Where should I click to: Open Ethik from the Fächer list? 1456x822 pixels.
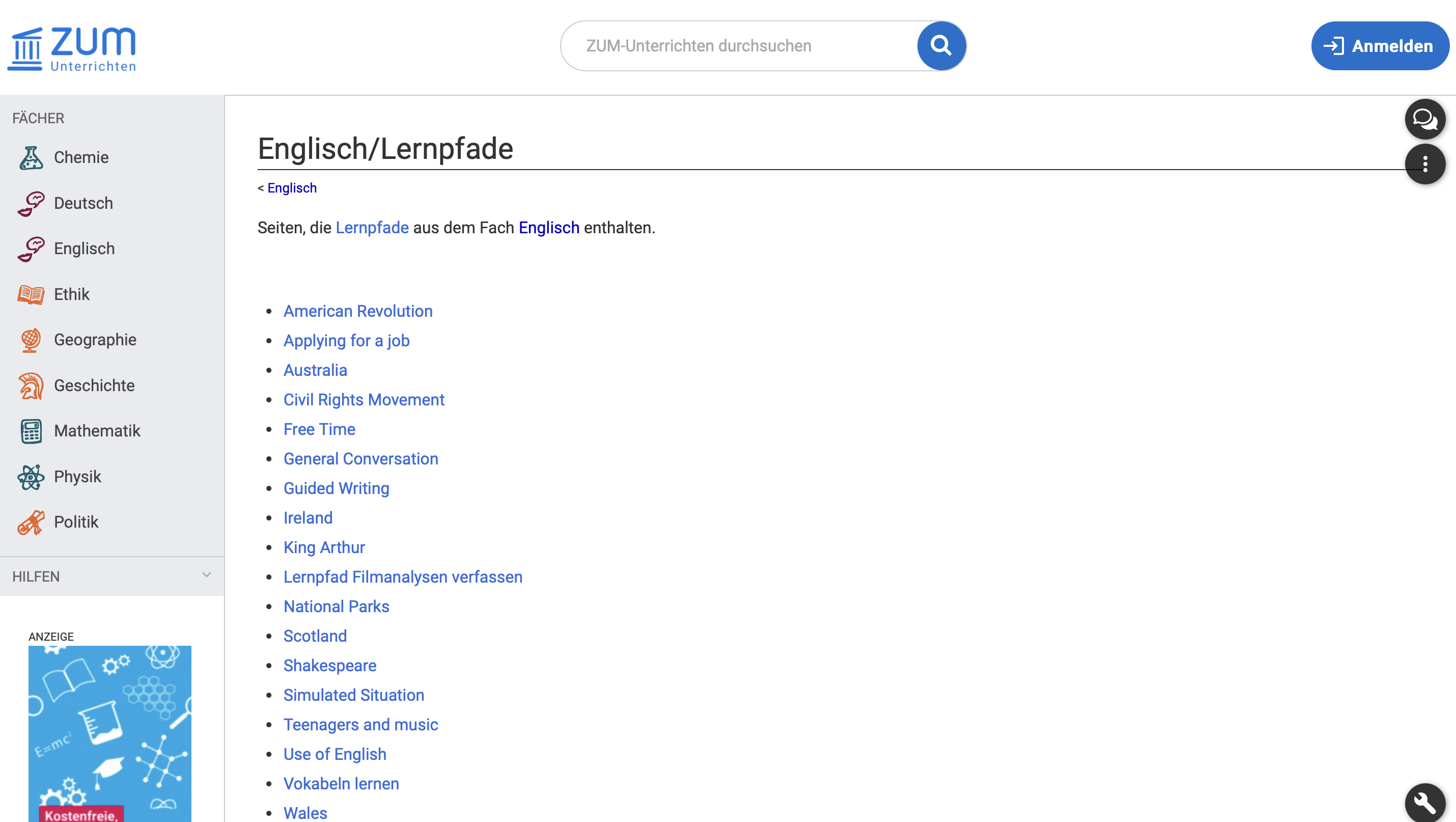[71, 294]
